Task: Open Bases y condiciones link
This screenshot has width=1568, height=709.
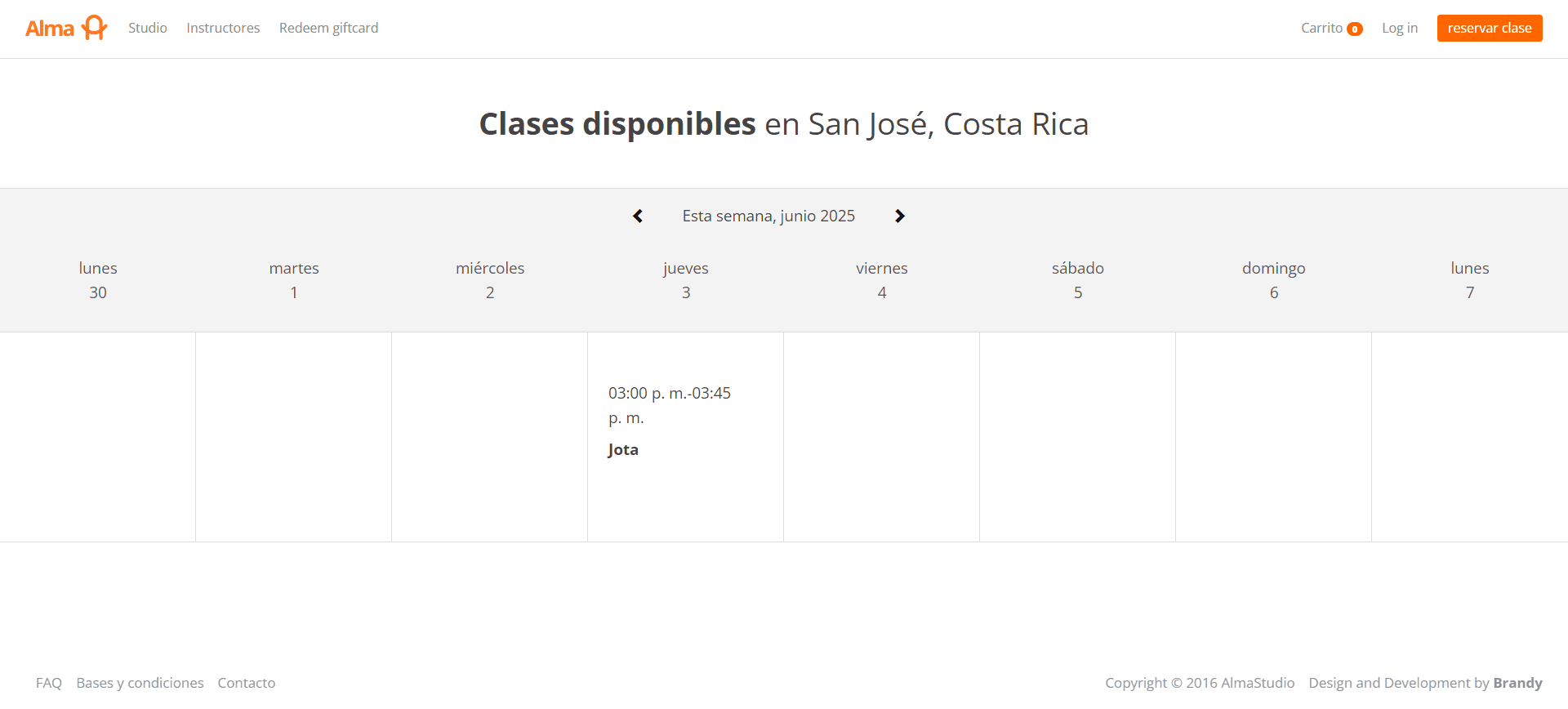Action: (140, 683)
